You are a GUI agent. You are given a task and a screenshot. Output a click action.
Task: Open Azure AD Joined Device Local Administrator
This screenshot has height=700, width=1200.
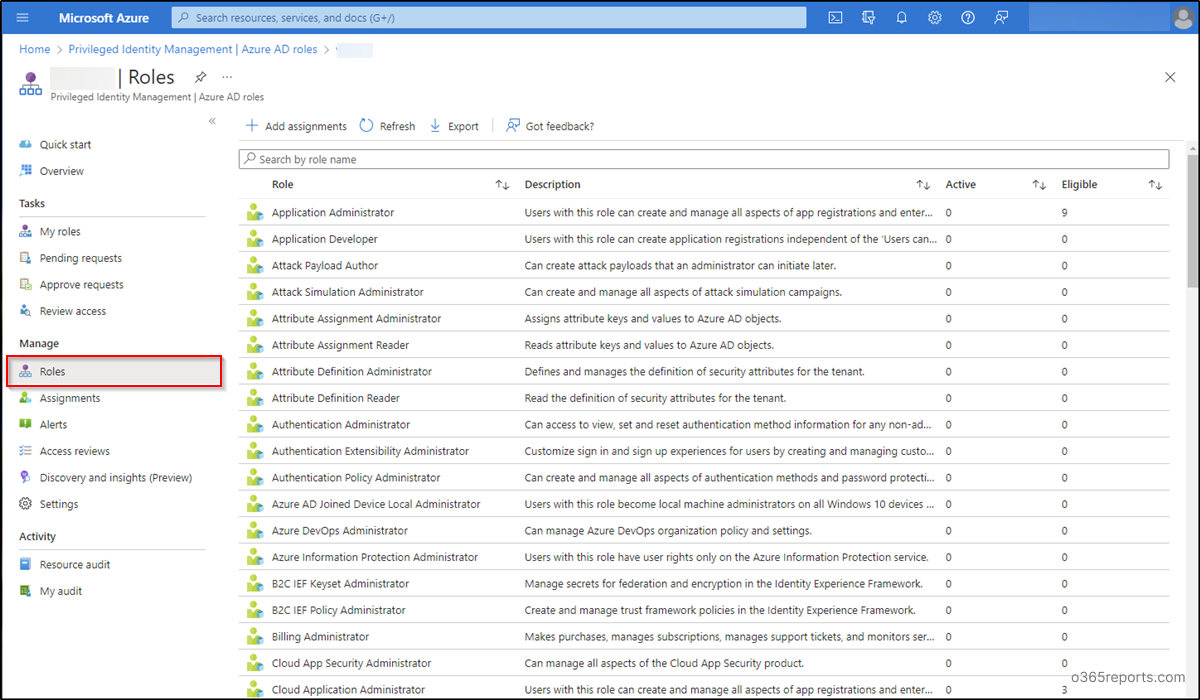point(376,504)
